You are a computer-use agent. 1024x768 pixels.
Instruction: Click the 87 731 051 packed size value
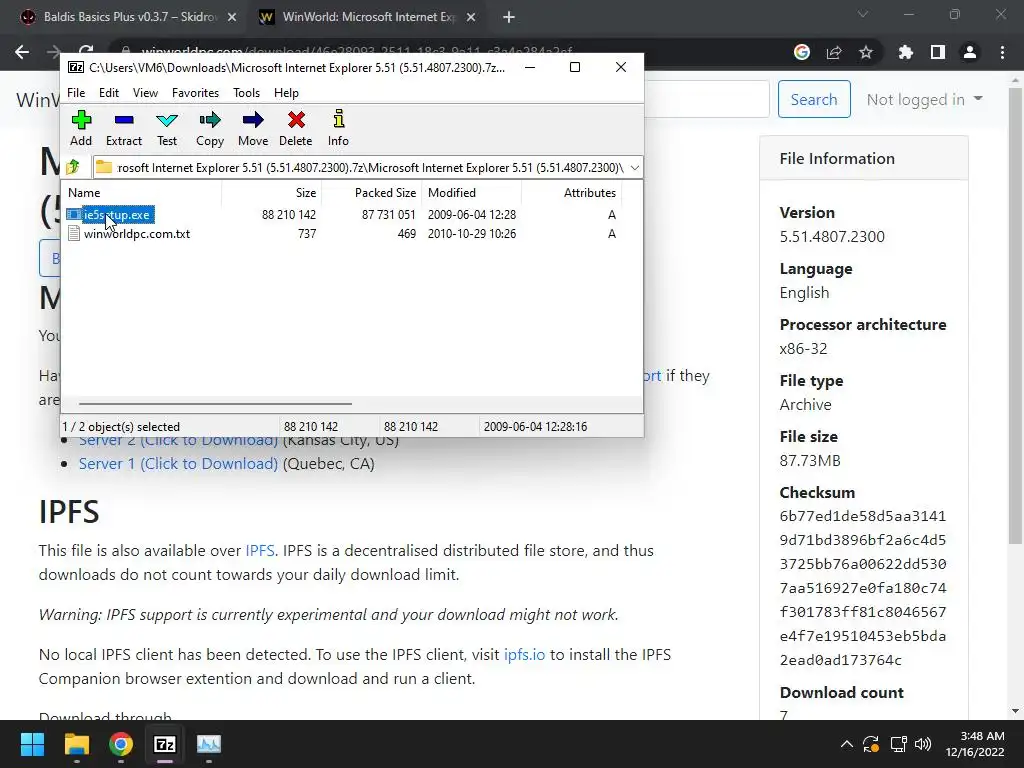[x=389, y=214]
